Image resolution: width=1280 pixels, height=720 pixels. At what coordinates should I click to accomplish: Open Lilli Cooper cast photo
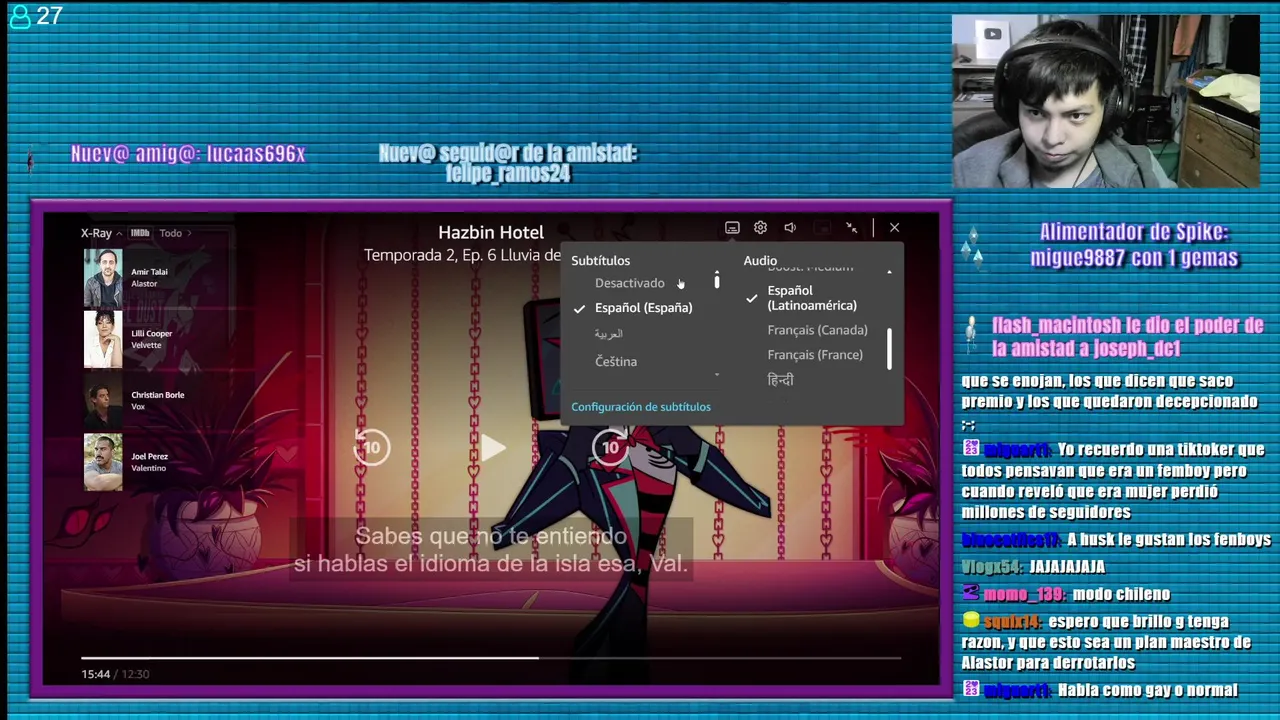[103, 340]
